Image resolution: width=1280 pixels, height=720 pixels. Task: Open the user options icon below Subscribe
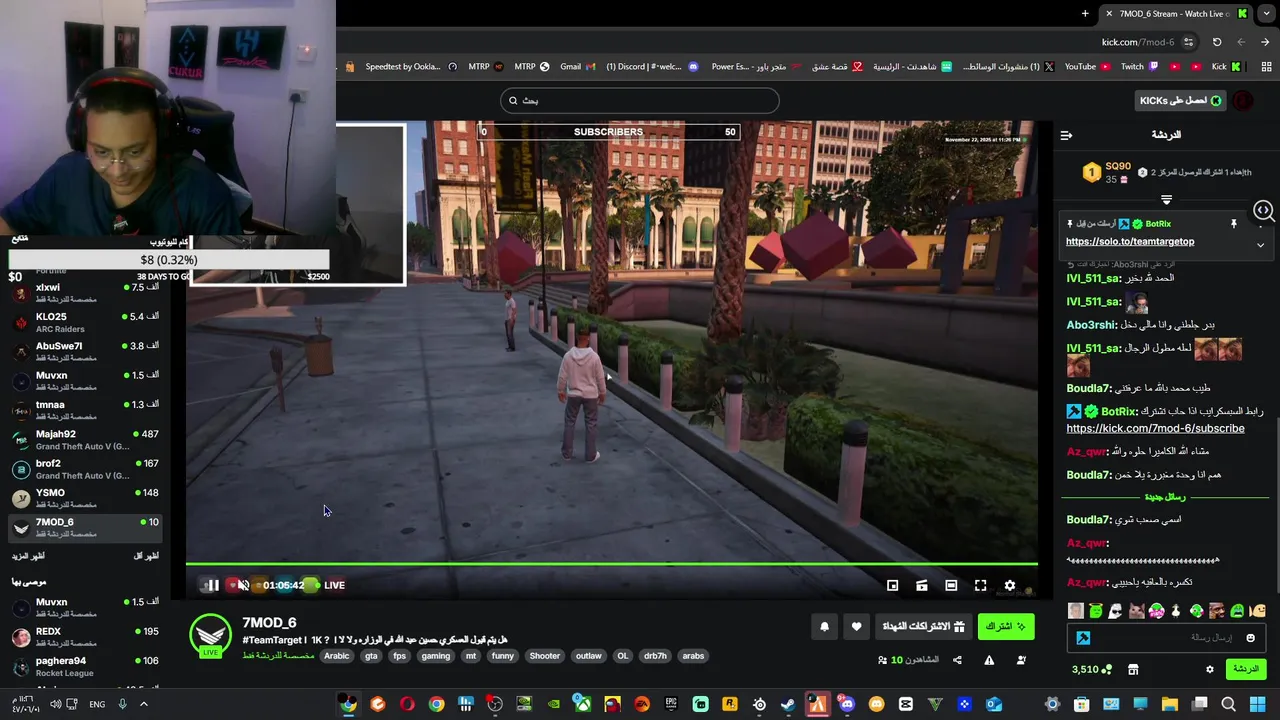pyautogui.click(x=1021, y=660)
